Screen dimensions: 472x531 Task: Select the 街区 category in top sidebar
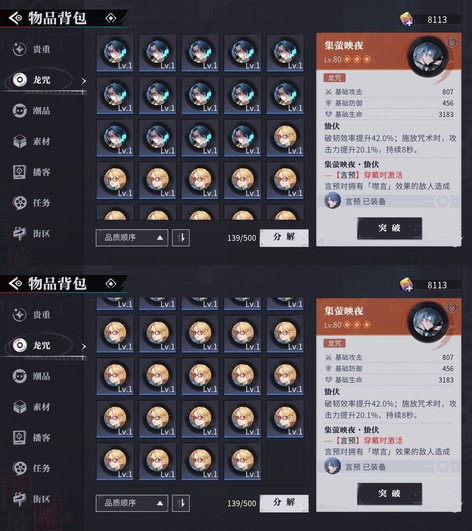point(31,233)
